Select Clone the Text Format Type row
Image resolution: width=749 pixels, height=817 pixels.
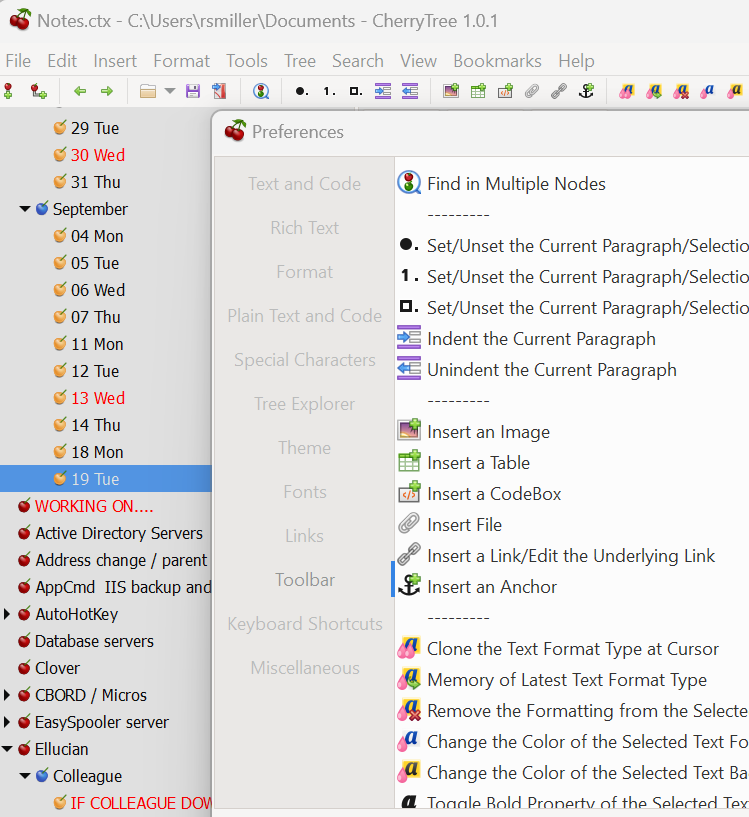tap(572, 649)
